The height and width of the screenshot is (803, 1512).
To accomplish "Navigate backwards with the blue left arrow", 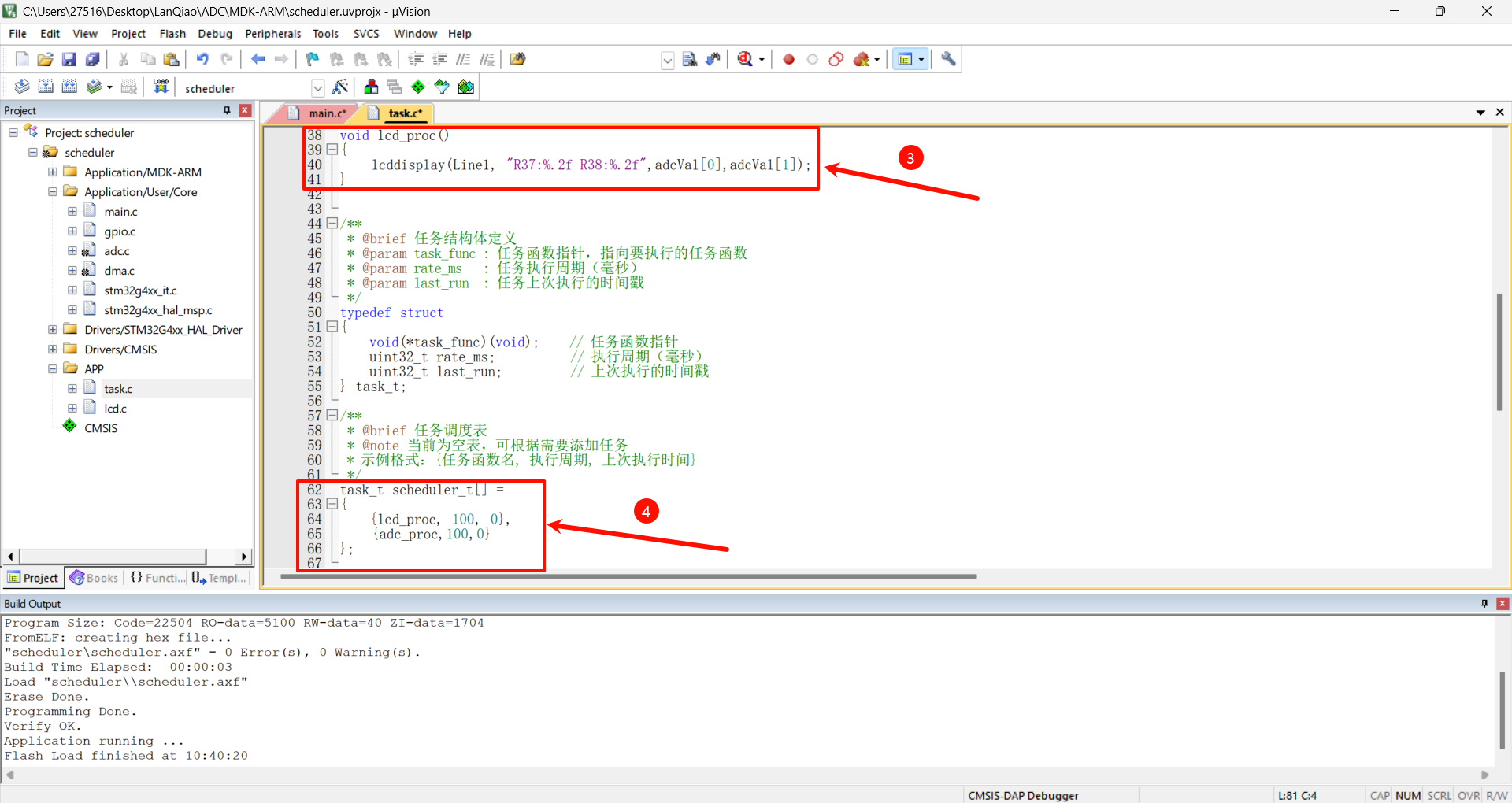I will 258,59.
